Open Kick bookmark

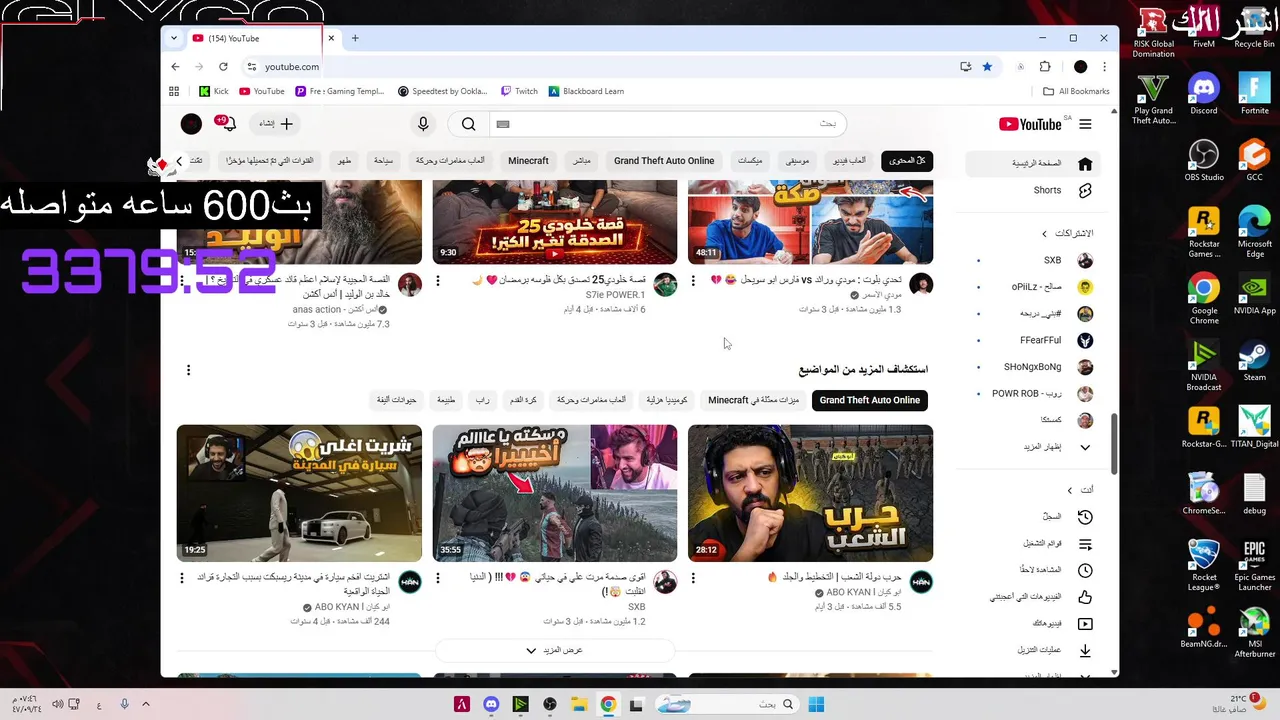(x=214, y=91)
